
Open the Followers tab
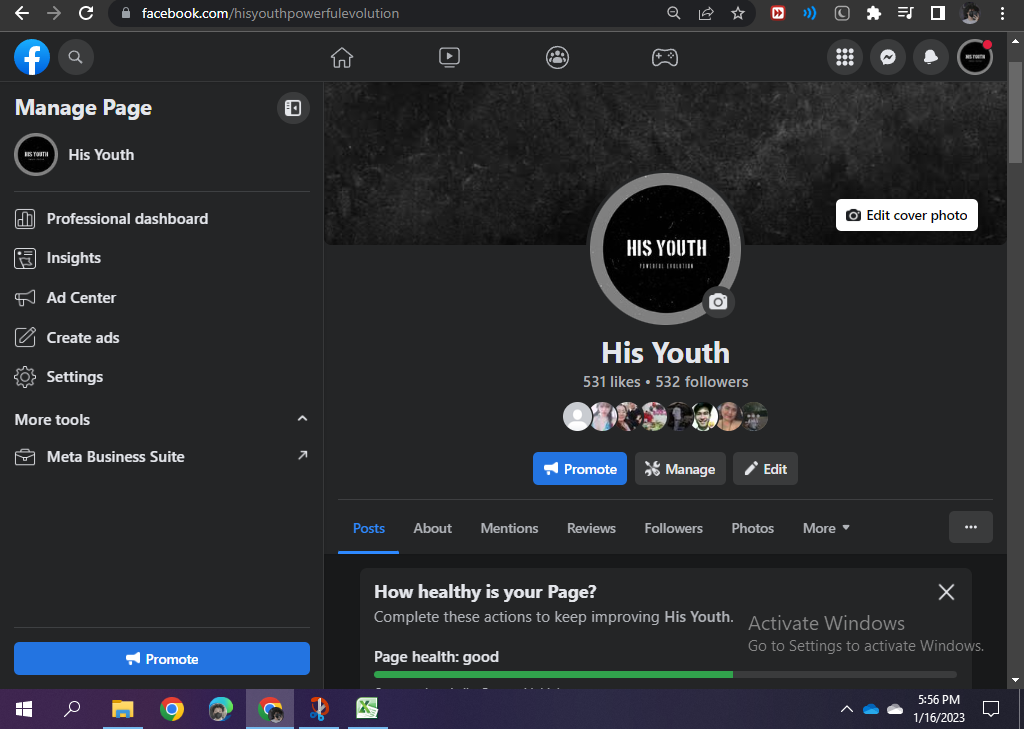pos(673,528)
